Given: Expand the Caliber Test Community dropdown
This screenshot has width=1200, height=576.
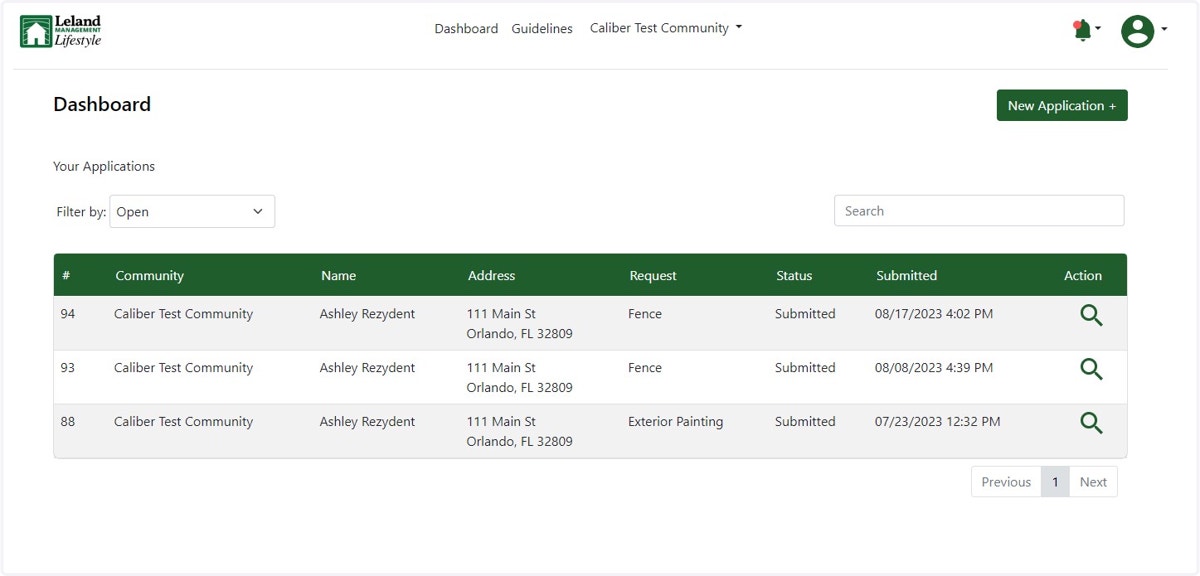Looking at the screenshot, I should [x=666, y=28].
